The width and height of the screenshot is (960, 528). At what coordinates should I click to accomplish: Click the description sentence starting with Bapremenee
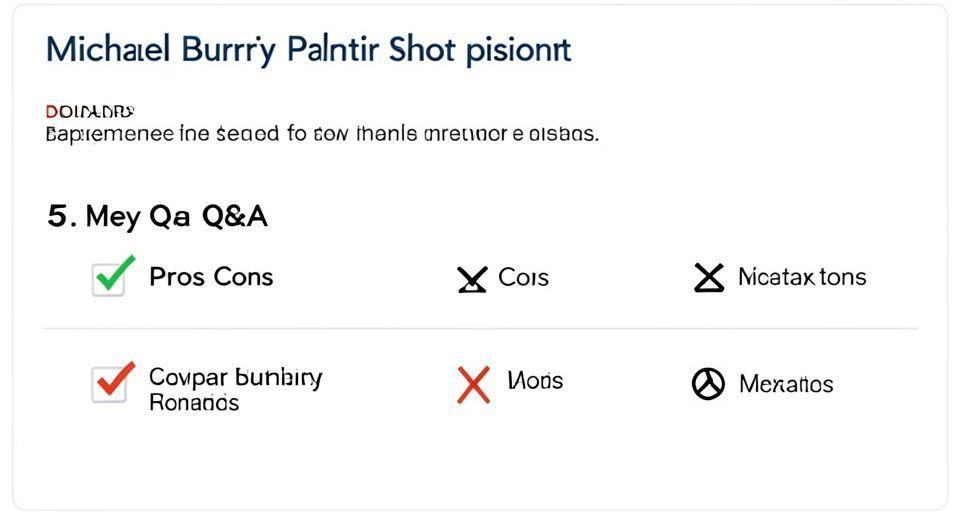(322, 134)
